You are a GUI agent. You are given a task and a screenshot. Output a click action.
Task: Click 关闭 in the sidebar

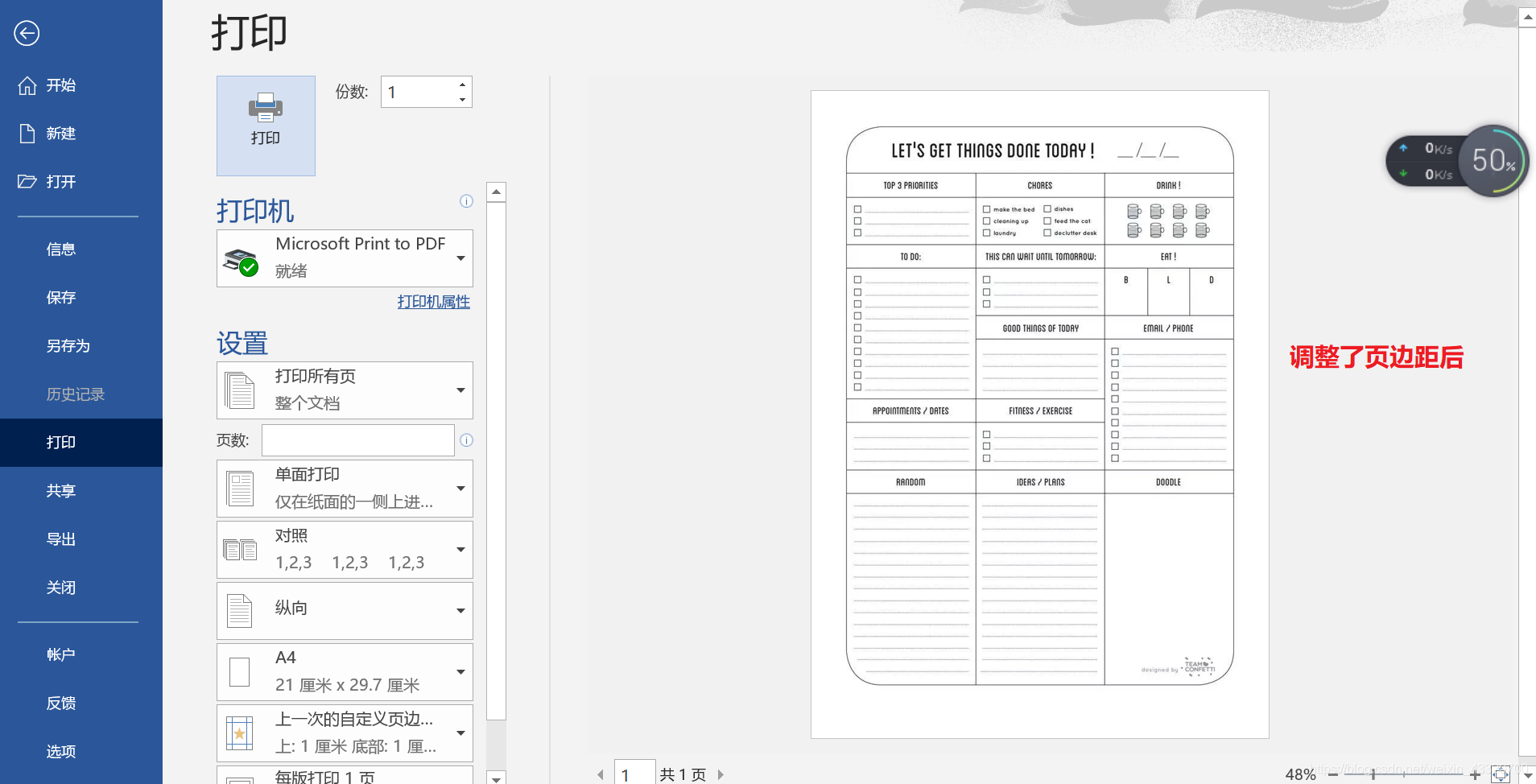pos(81,588)
